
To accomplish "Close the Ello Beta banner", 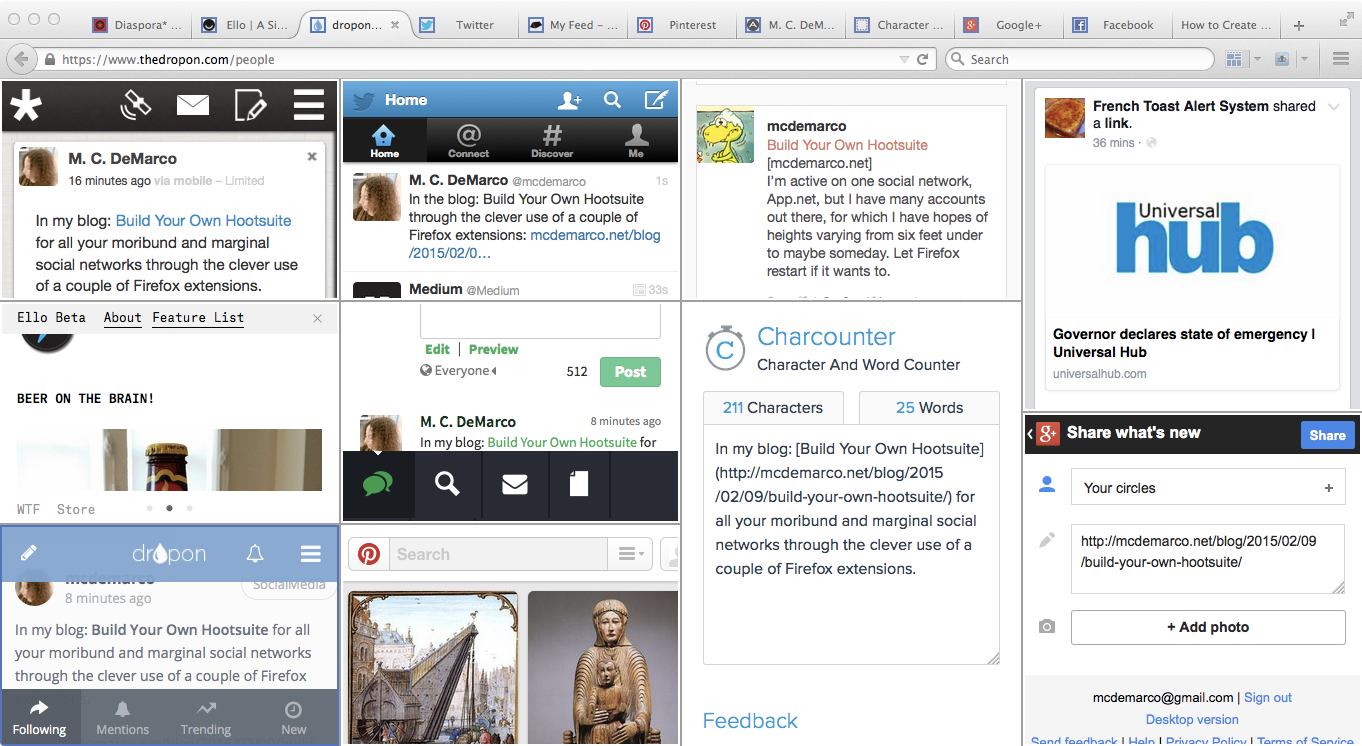I will pyautogui.click(x=317, y=318).
